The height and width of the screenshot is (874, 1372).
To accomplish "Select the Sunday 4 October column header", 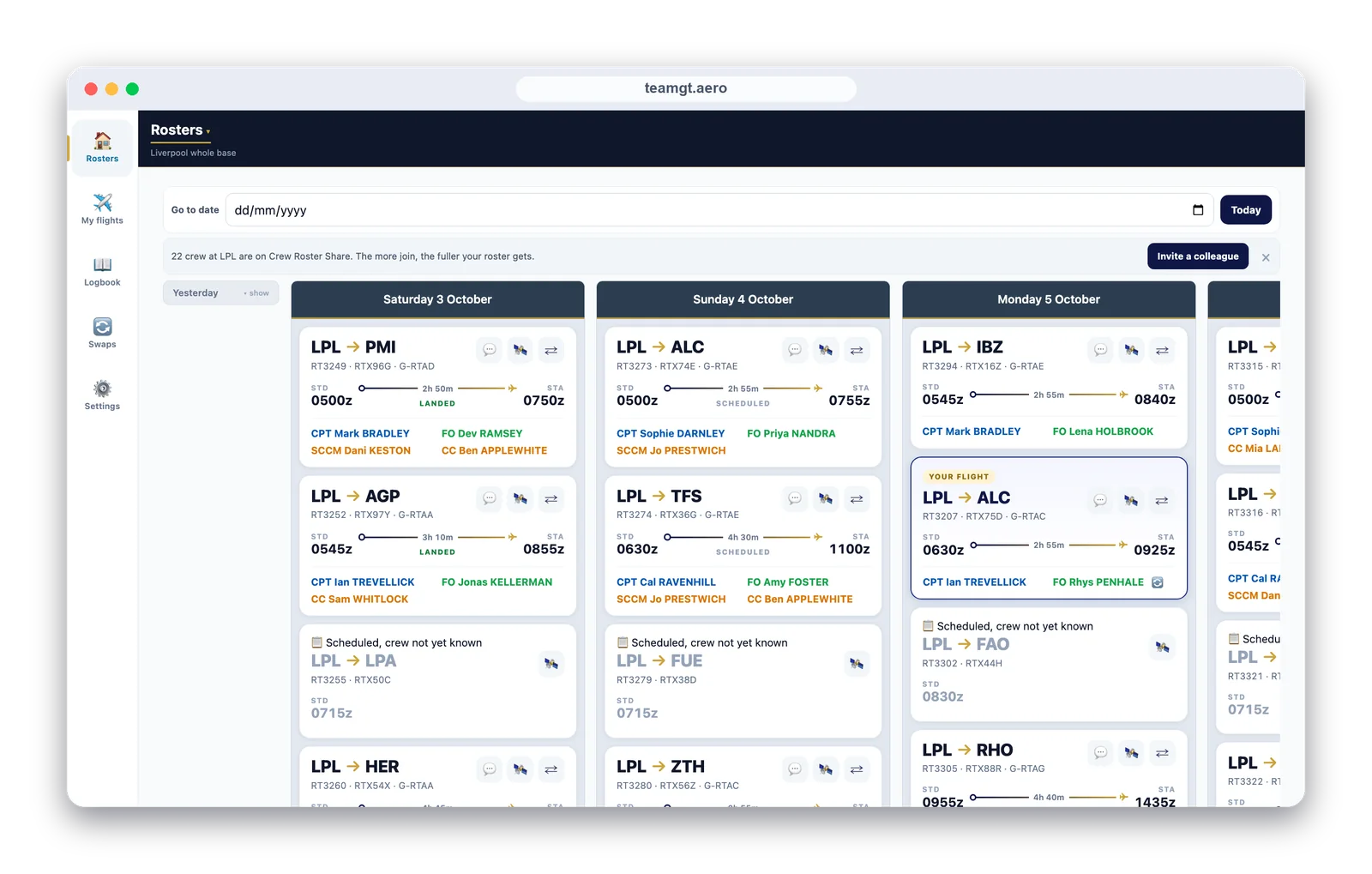I will tap(743, 299).
